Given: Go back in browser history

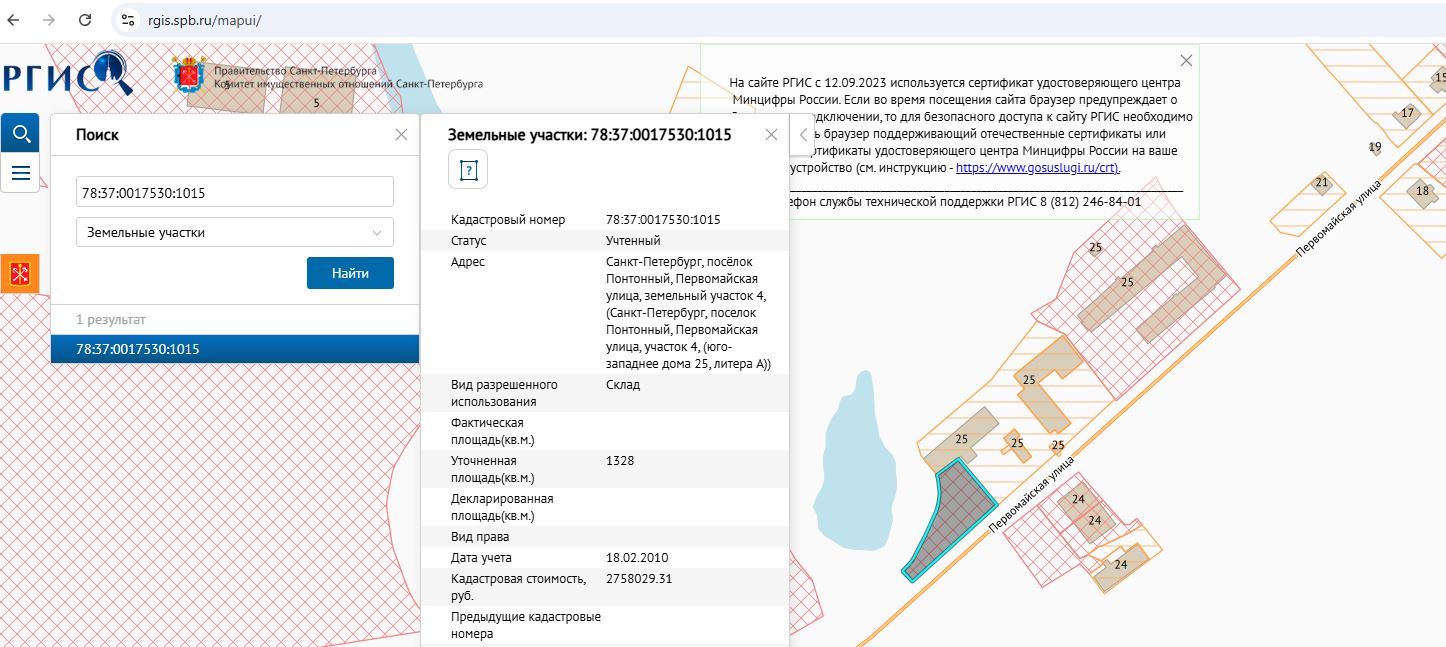Looking at the screenshot, I should coord(16,20).
